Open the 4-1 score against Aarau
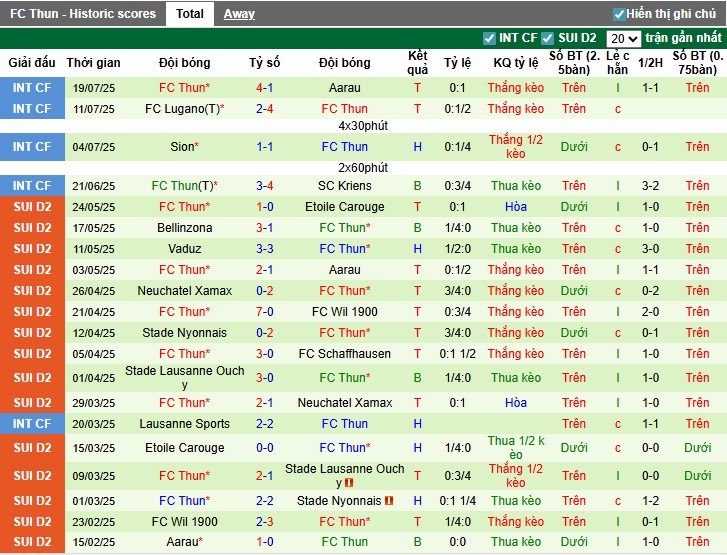 pos(264,88)
